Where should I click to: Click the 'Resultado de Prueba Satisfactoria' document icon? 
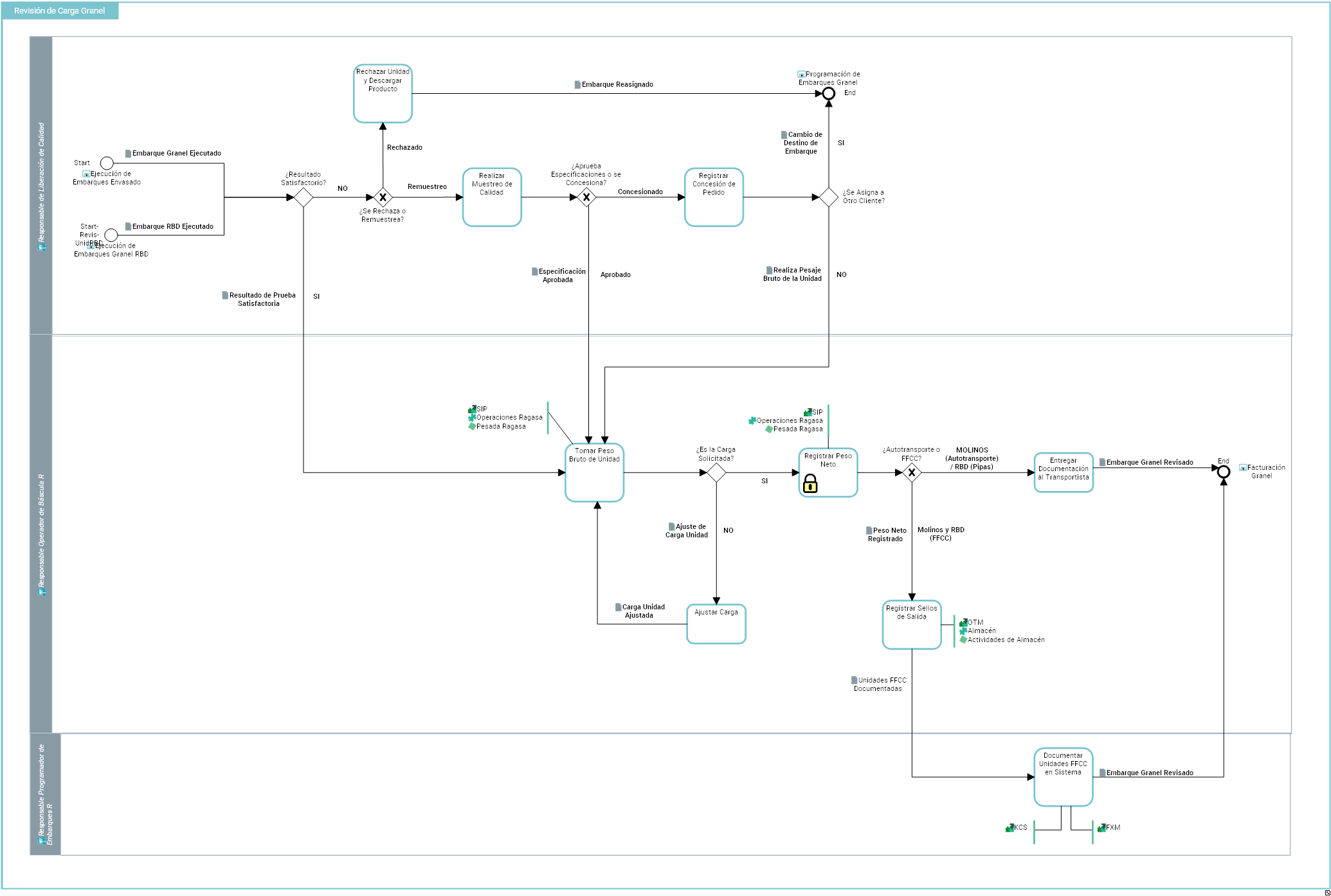[225, 296]
